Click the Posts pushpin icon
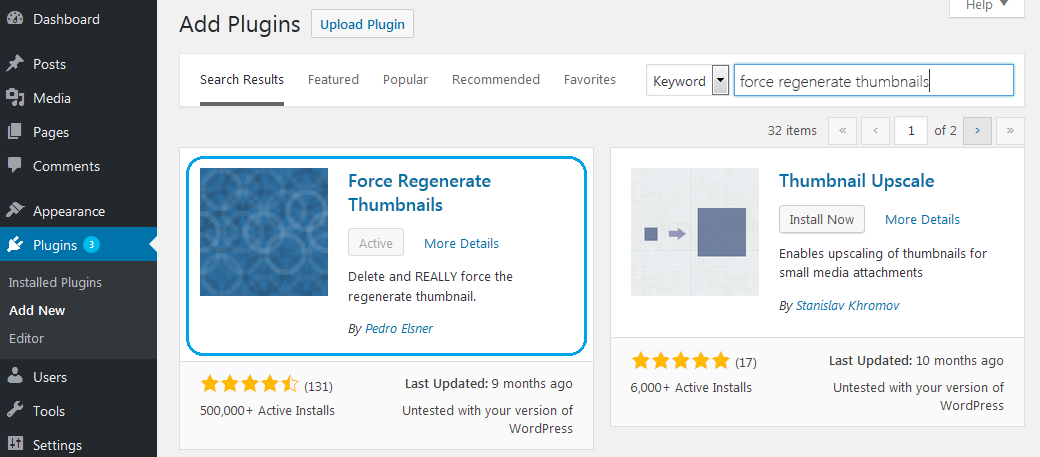 15,64
